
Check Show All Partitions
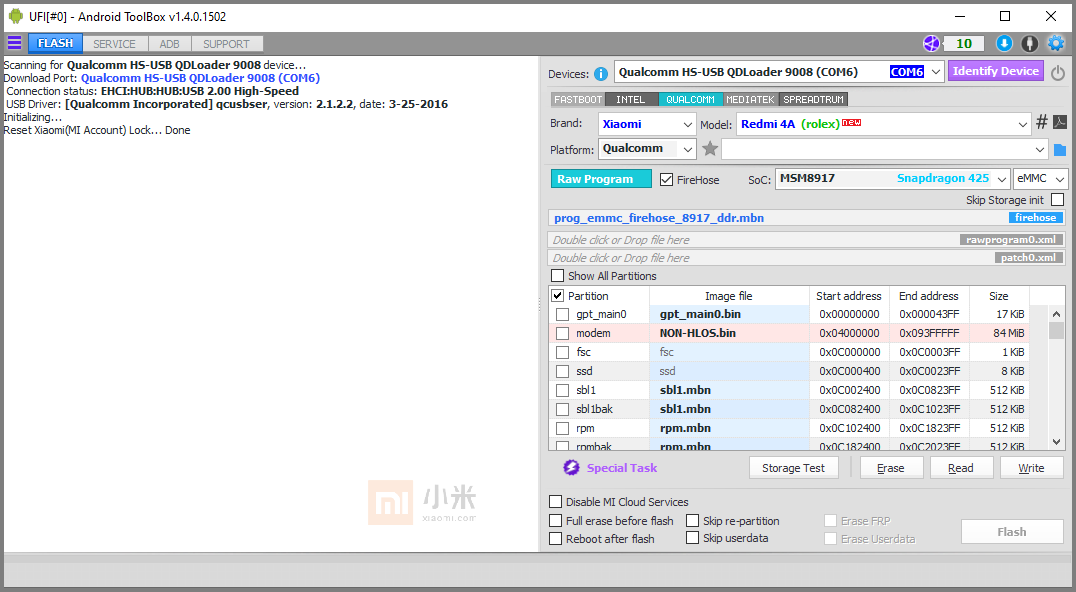(557, 275)
